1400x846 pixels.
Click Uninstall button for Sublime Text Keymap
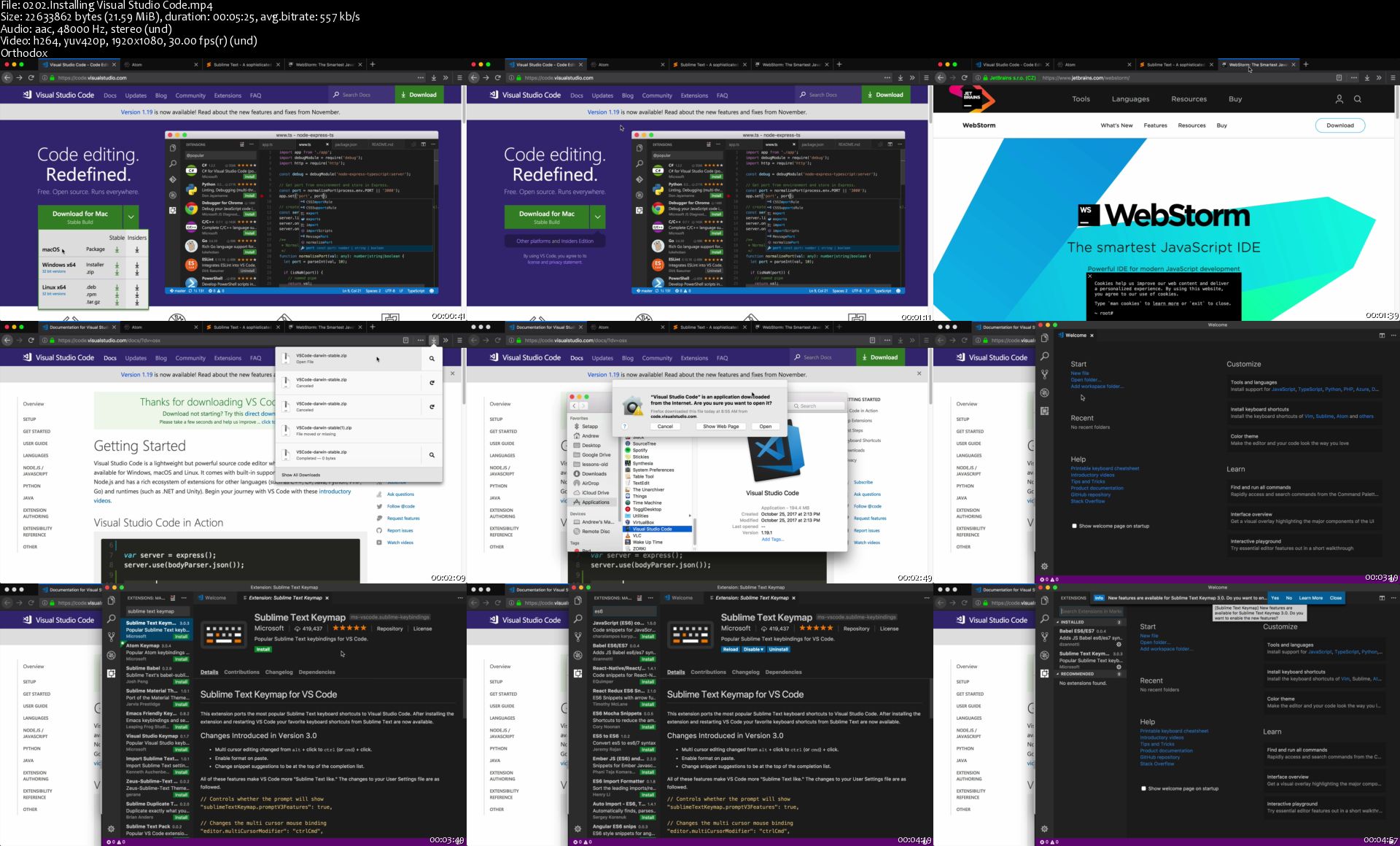(x=778, y=649)
